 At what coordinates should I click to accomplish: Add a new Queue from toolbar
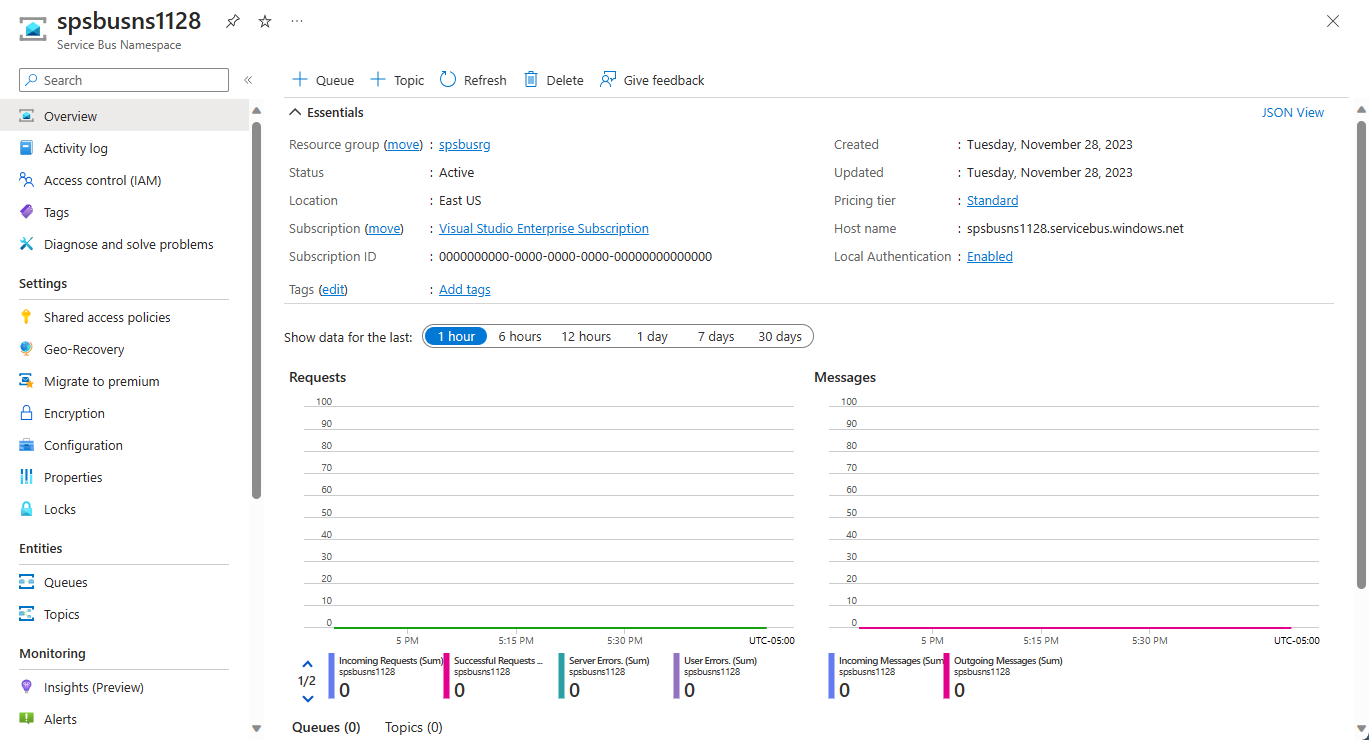tap(322, 80)
